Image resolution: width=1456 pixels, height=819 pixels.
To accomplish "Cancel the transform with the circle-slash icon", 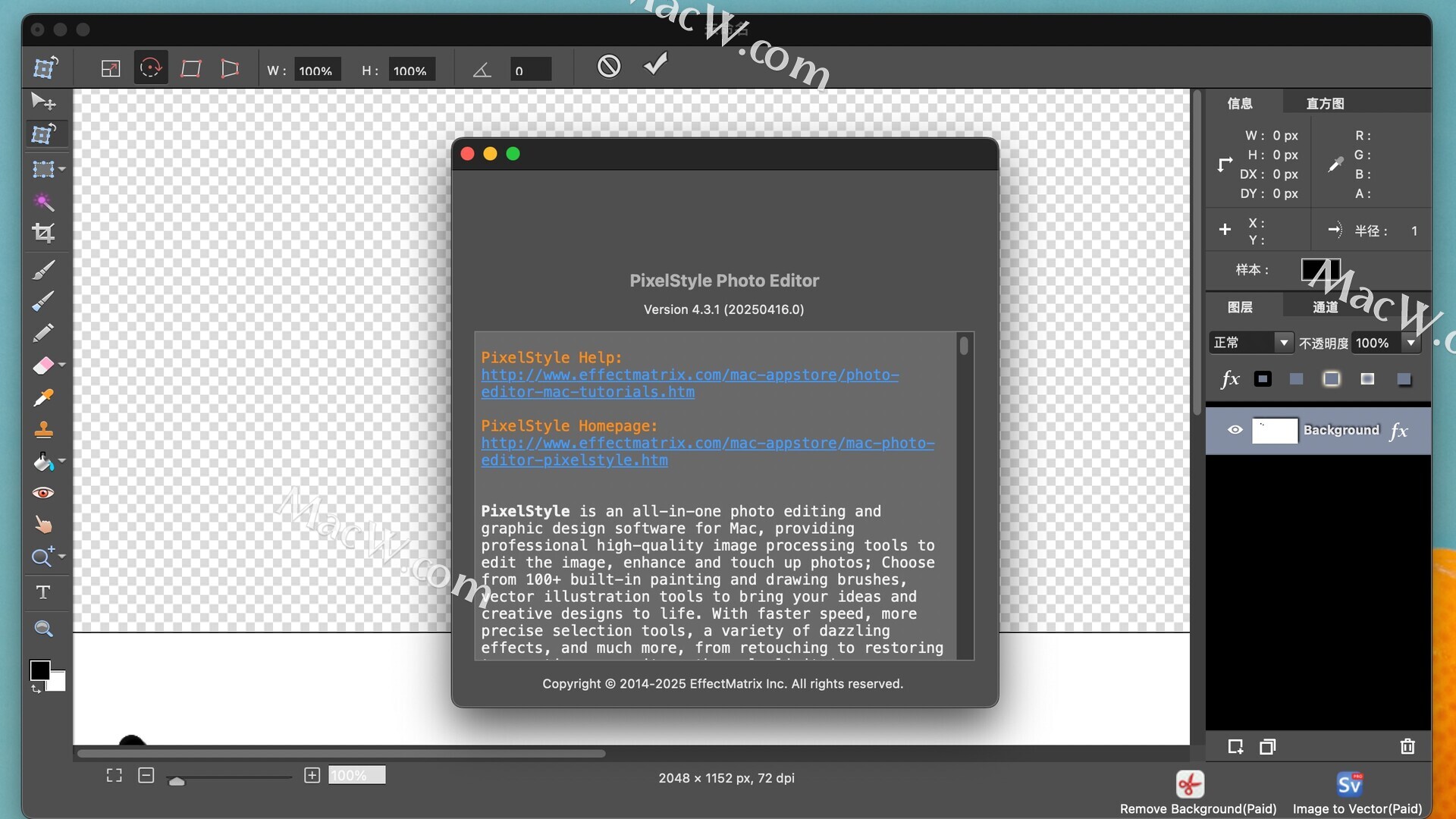I will pos(609,66).
